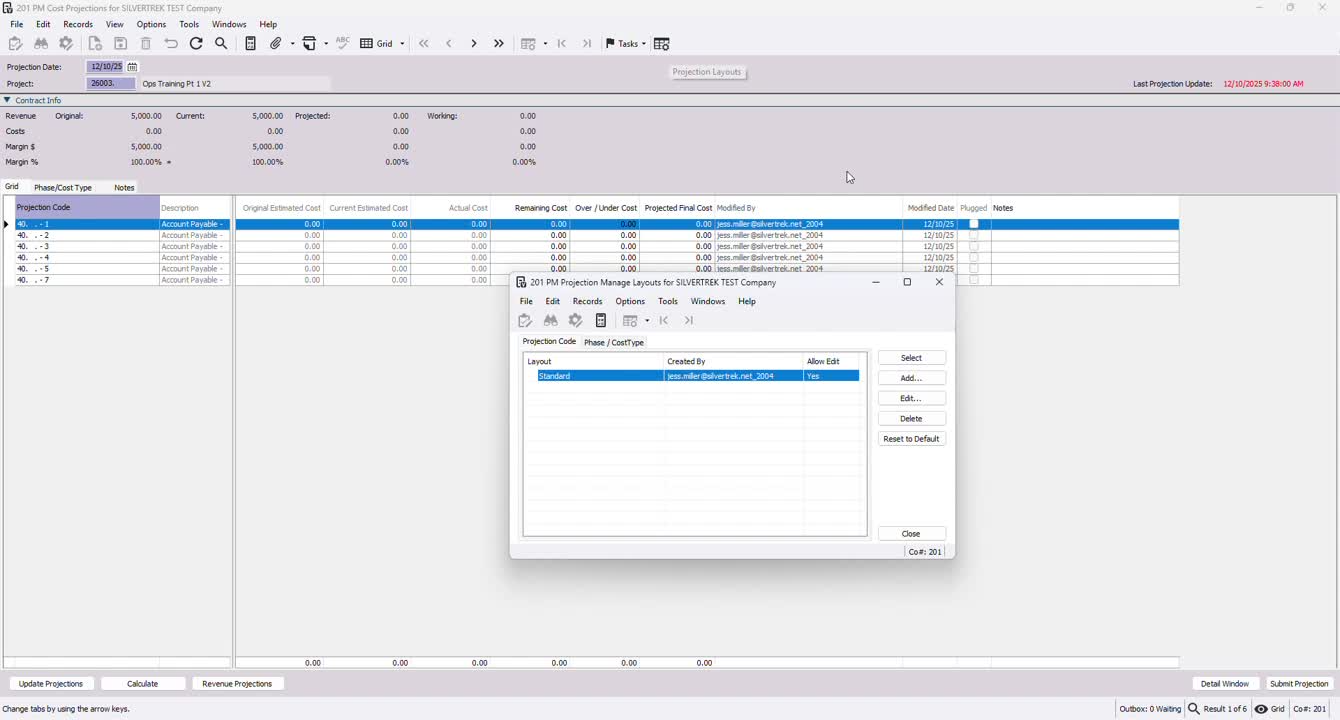Click the refresh icon in main toolbar

click(x=196, y=44)
